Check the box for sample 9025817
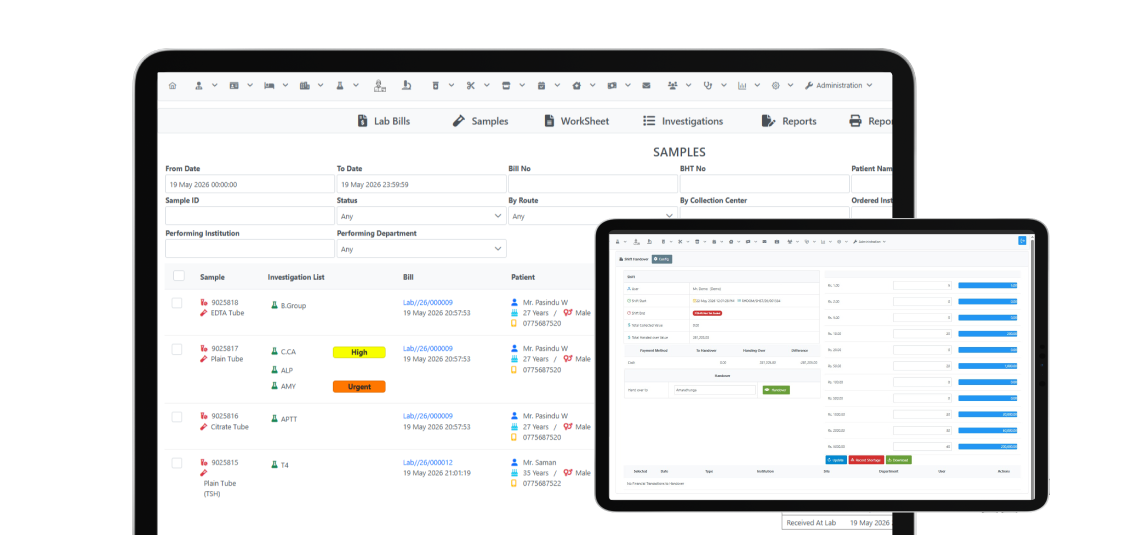The width and height of the screenshot is (1139, 535). [x=177, y=349]
